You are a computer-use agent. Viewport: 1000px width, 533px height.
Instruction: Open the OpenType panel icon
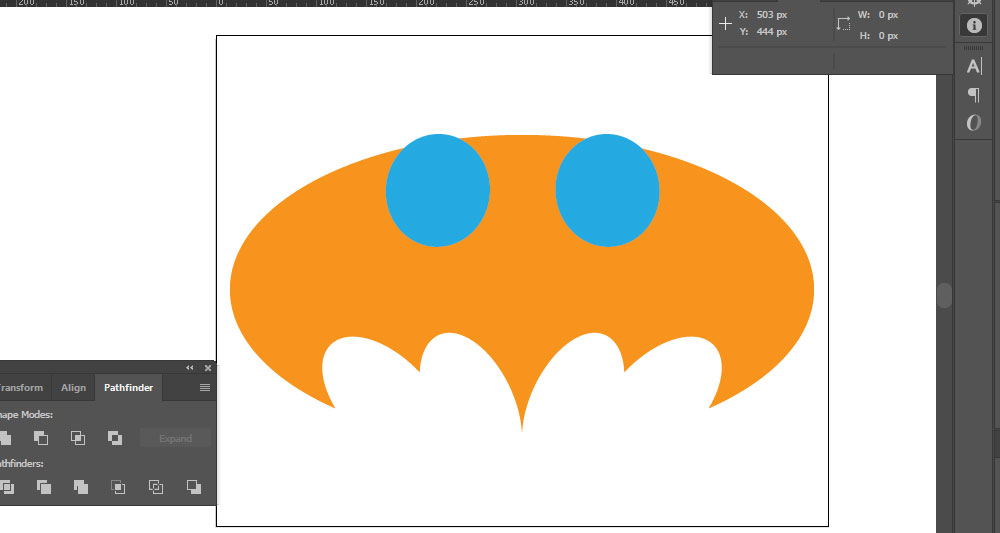tap(973, 122)
